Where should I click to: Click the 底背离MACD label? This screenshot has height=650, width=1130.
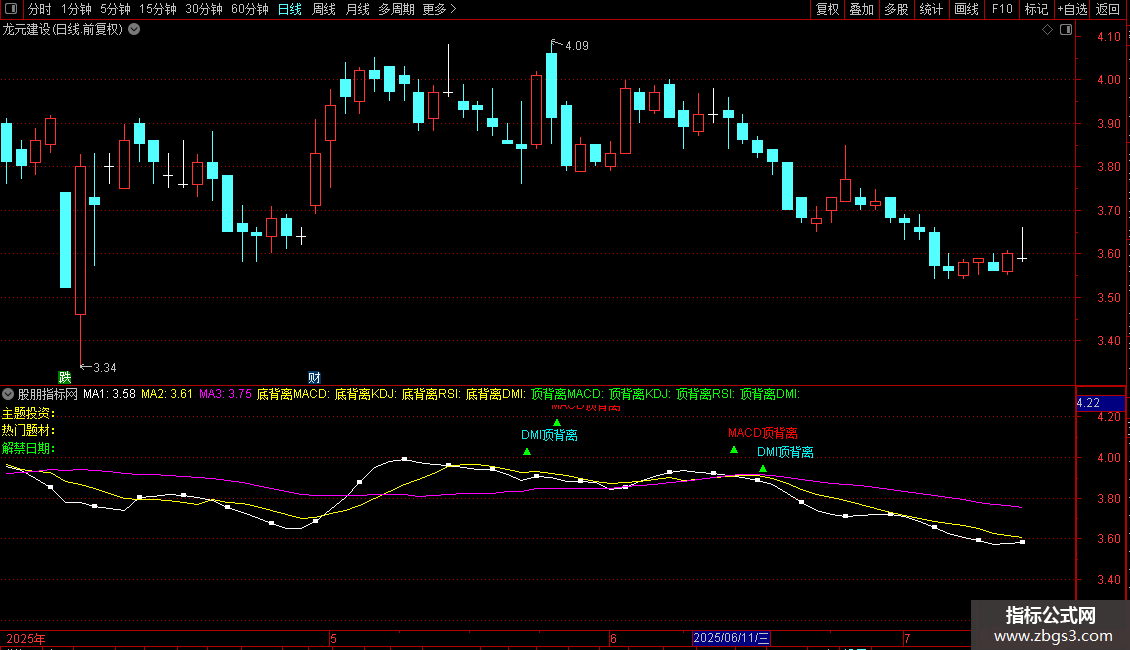293,394
